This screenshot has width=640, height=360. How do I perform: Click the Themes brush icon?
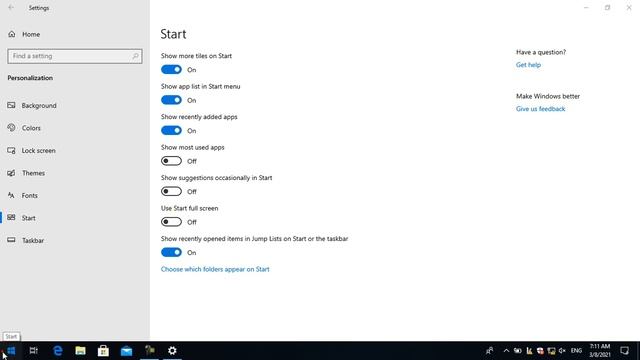[11, 173]
